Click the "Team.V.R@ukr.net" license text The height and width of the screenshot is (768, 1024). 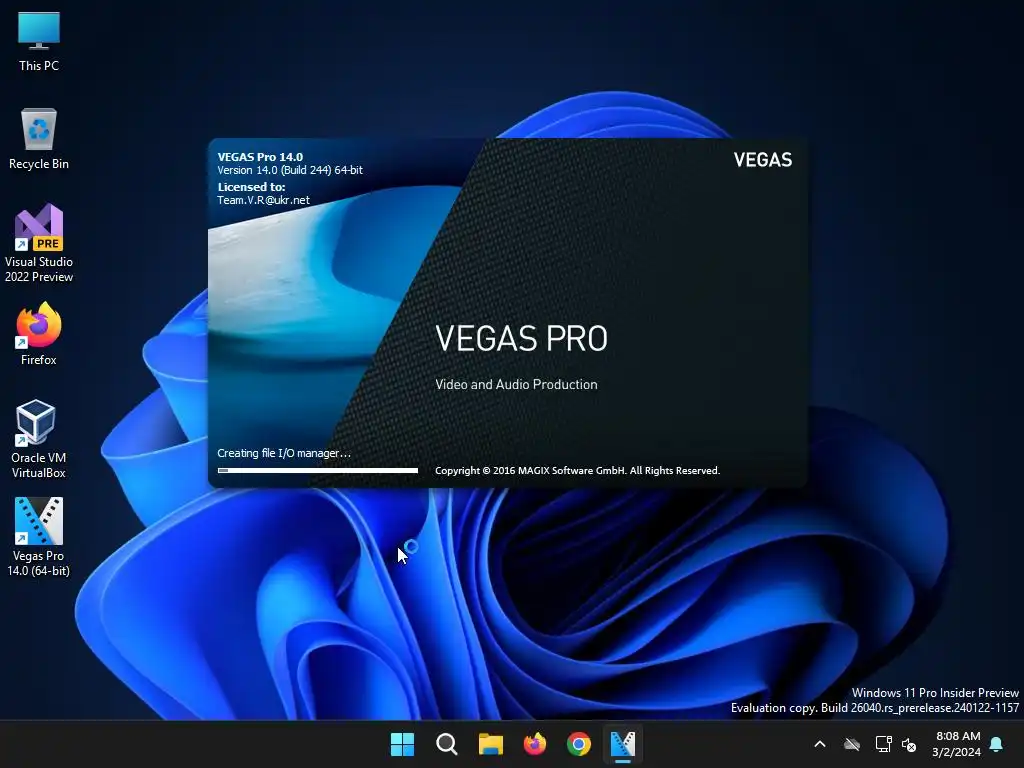(263, 200)
